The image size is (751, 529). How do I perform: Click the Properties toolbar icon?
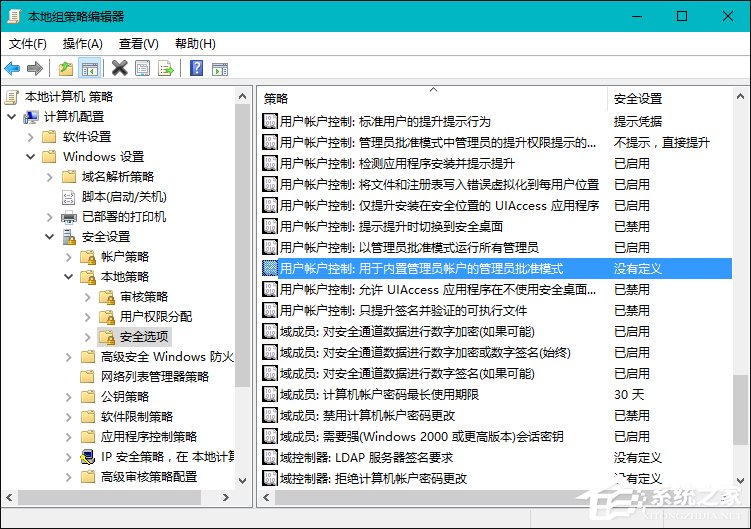click(142, 69)
